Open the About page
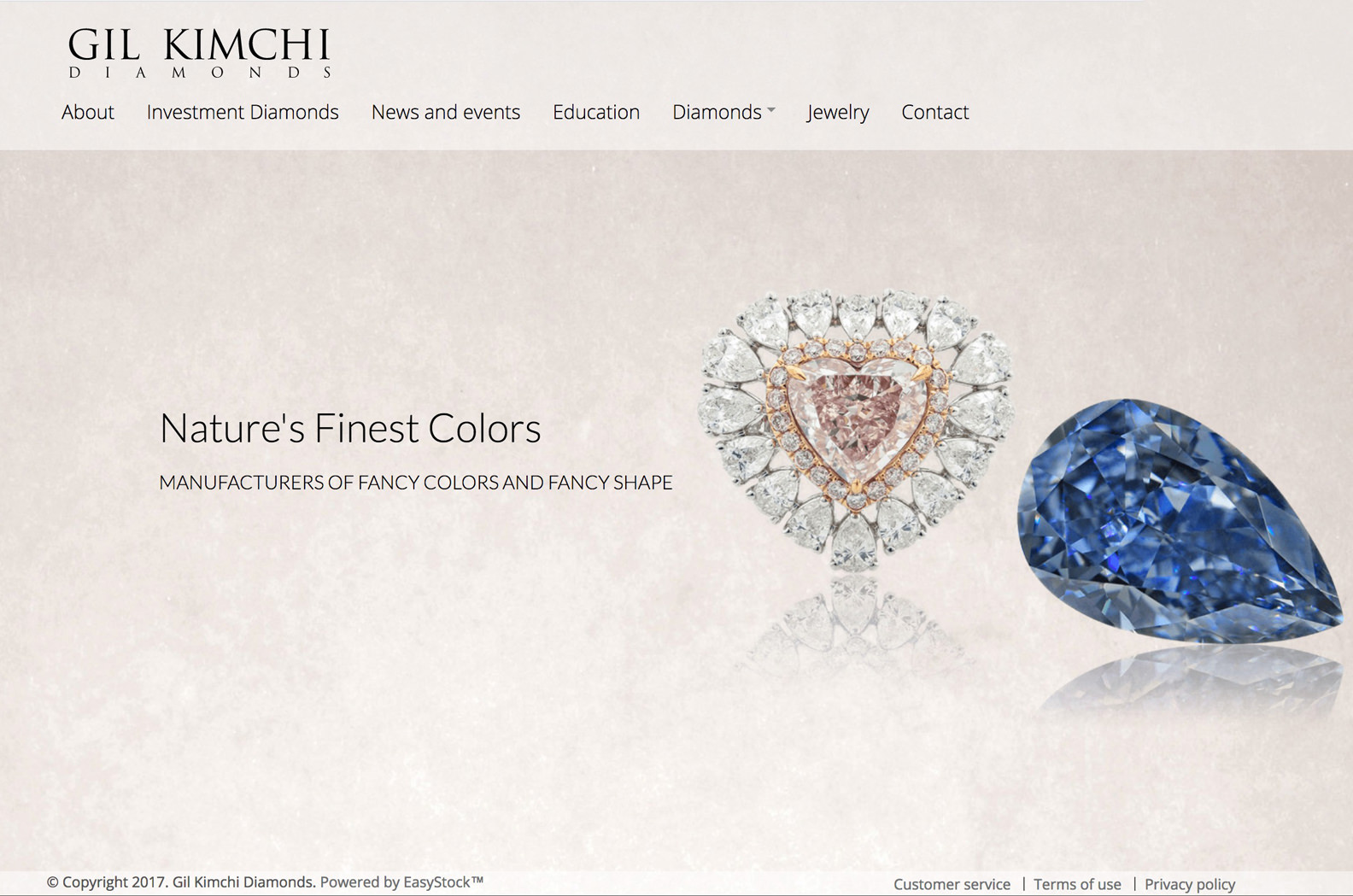The height and width of the screenshot is (896, 1353). (88, 112)
